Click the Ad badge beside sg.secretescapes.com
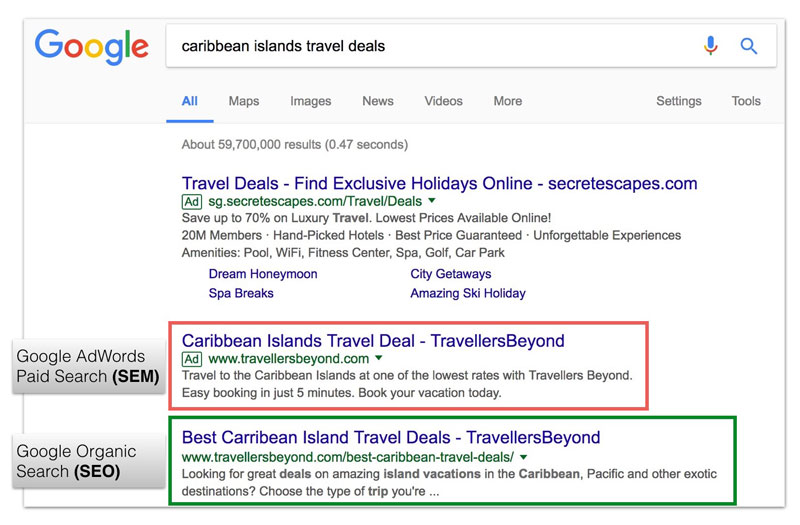This screenshot has width=800, height=525. (x=192, y=202)
